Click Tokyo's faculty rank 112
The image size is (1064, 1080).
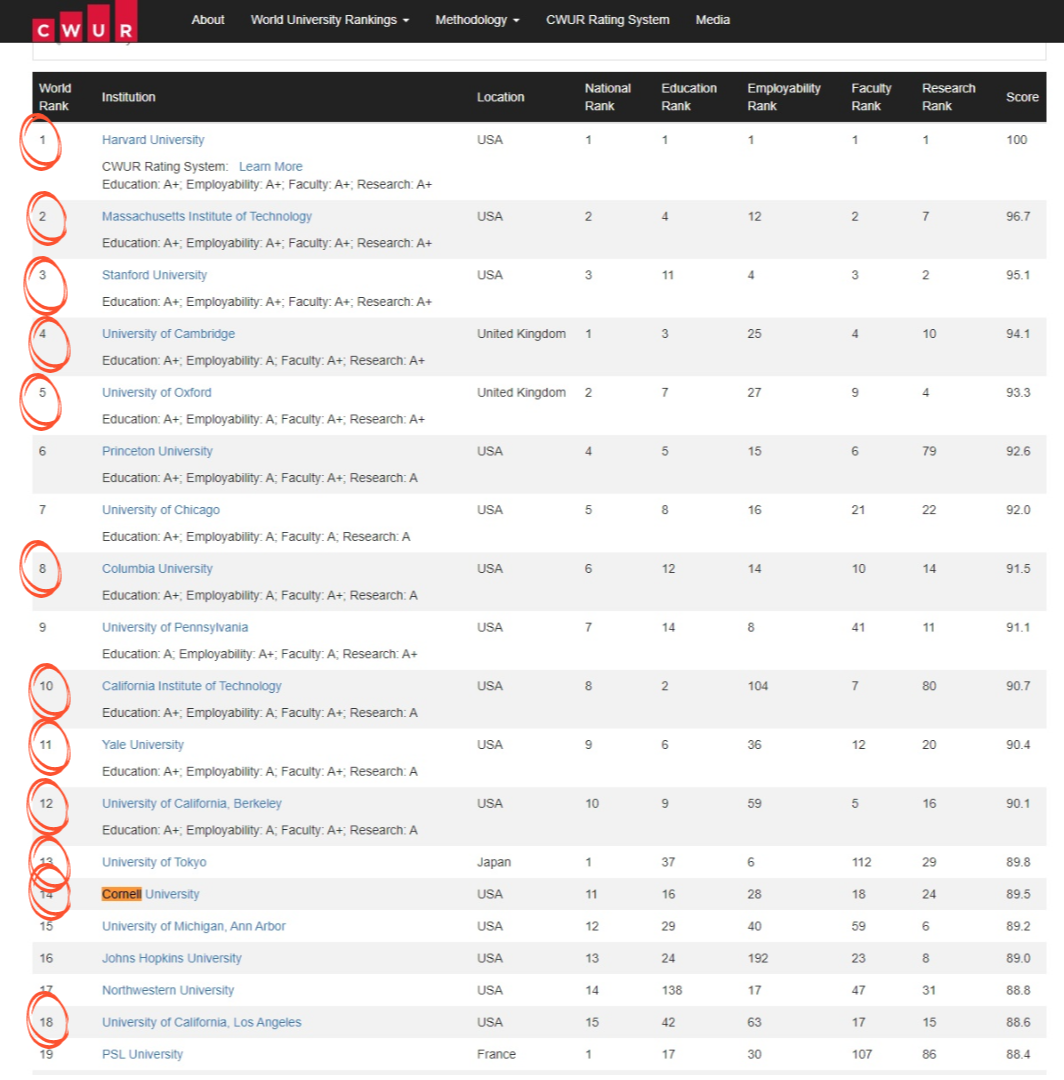pyautogui.click(x=862, y=862)
